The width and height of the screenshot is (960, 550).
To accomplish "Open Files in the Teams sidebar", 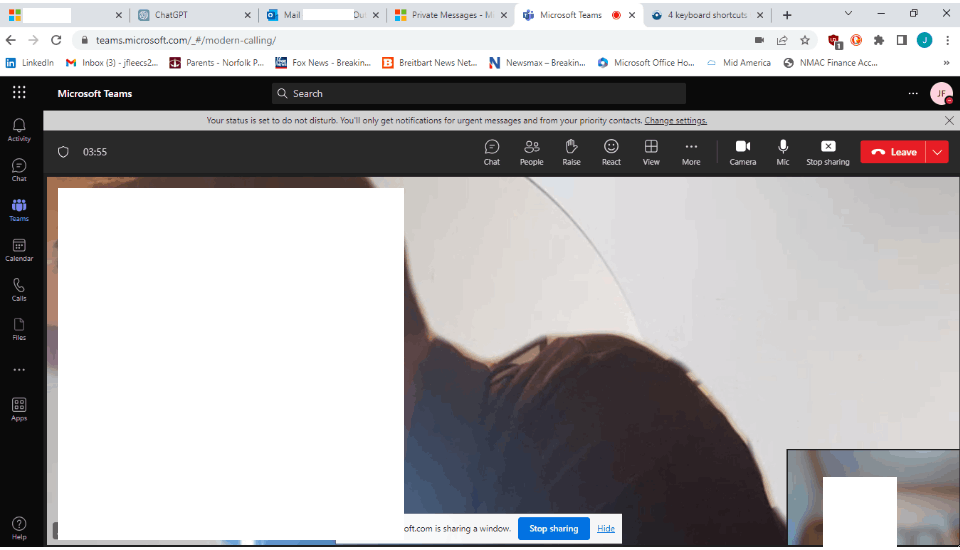I will coord(19,329).
